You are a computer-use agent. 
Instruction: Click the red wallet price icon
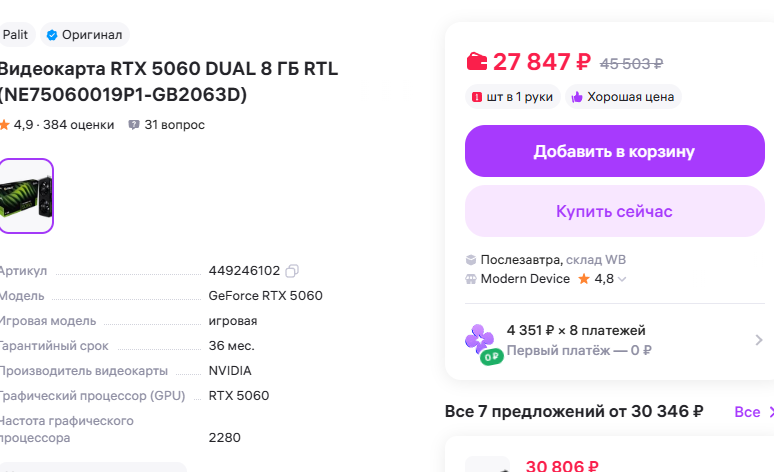pyautogui.click(x=477, y=62)
